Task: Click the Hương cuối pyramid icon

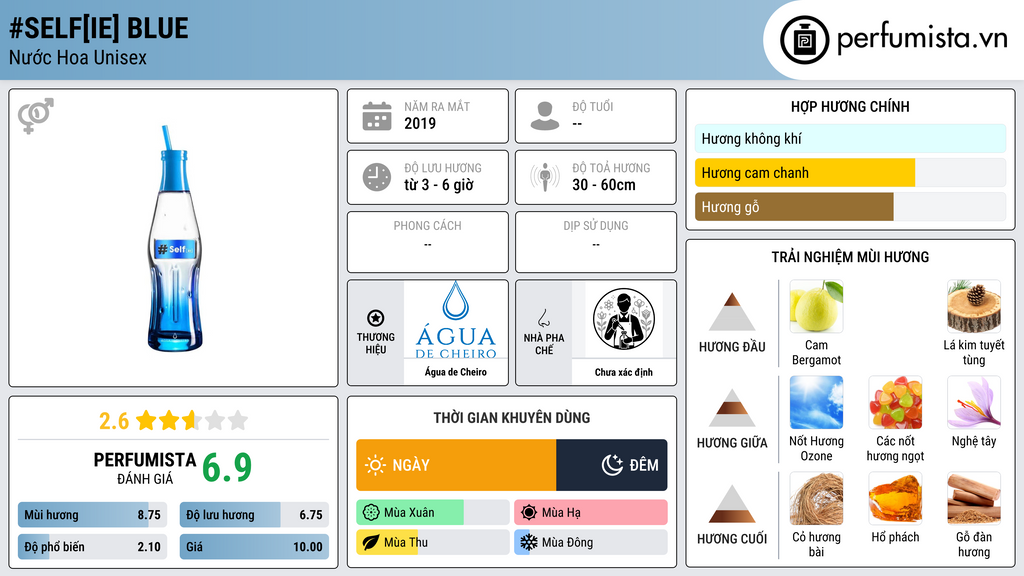Action: (732, 504)
